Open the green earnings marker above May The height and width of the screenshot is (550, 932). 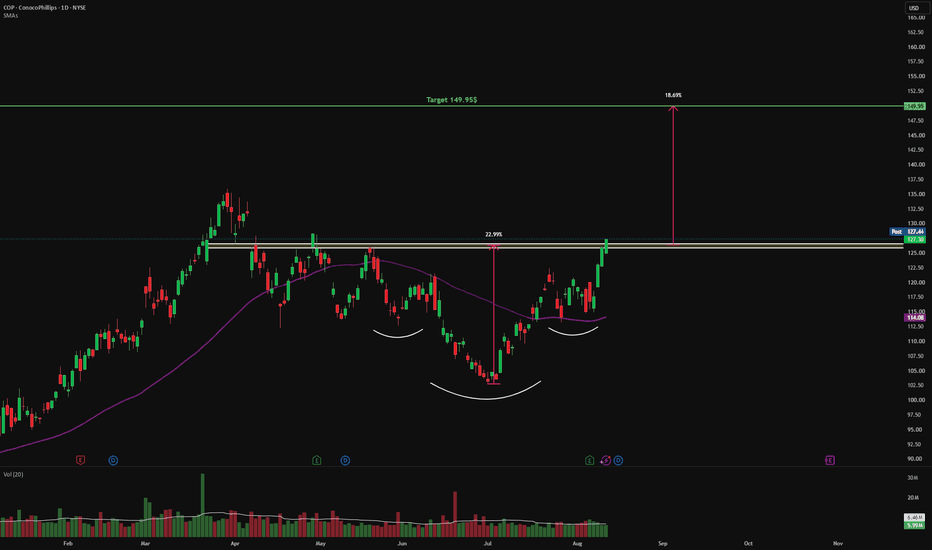(x=317, y=460)
